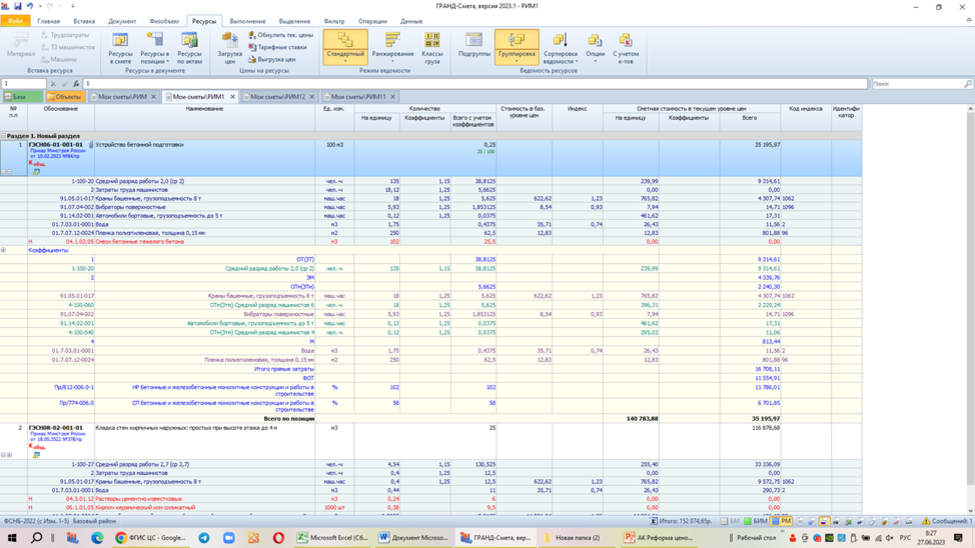This screenshot has width=975, height=548.
Task: Click the База button
Action: (22, 96)
